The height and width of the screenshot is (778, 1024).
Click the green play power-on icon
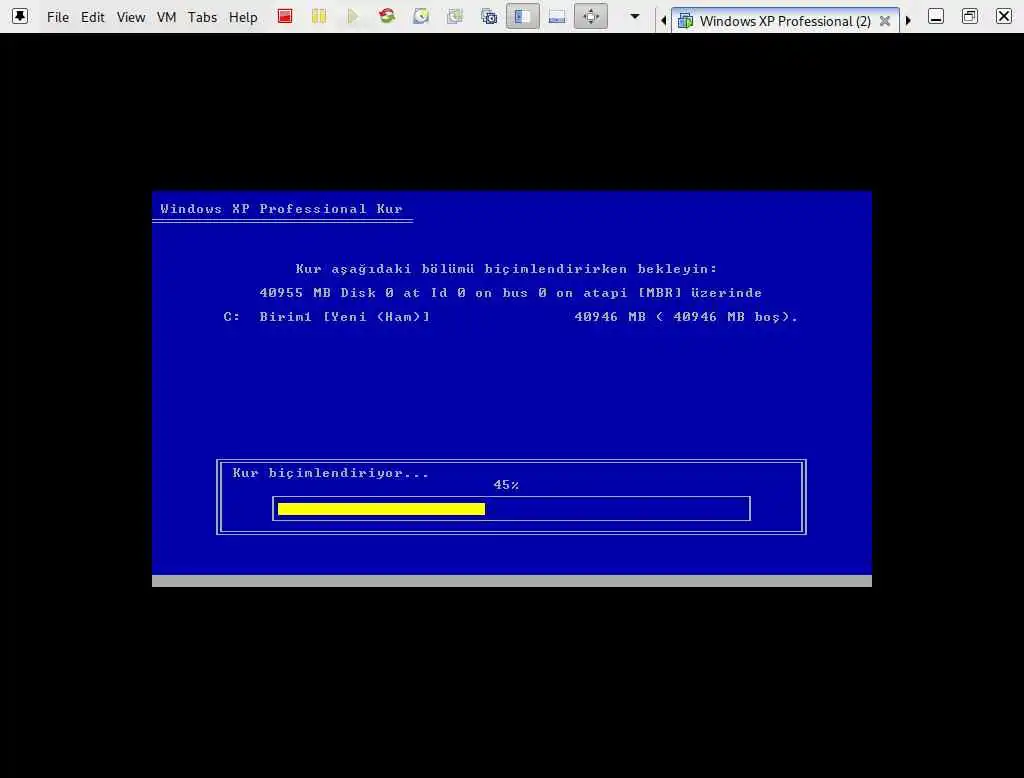pos(353,16)
